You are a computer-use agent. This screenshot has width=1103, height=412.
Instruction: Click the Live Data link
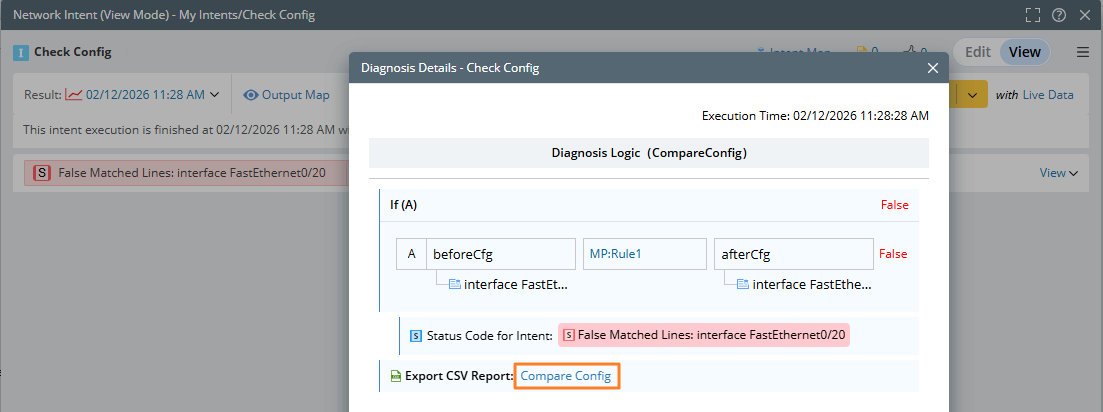[x=1048, y=95]
